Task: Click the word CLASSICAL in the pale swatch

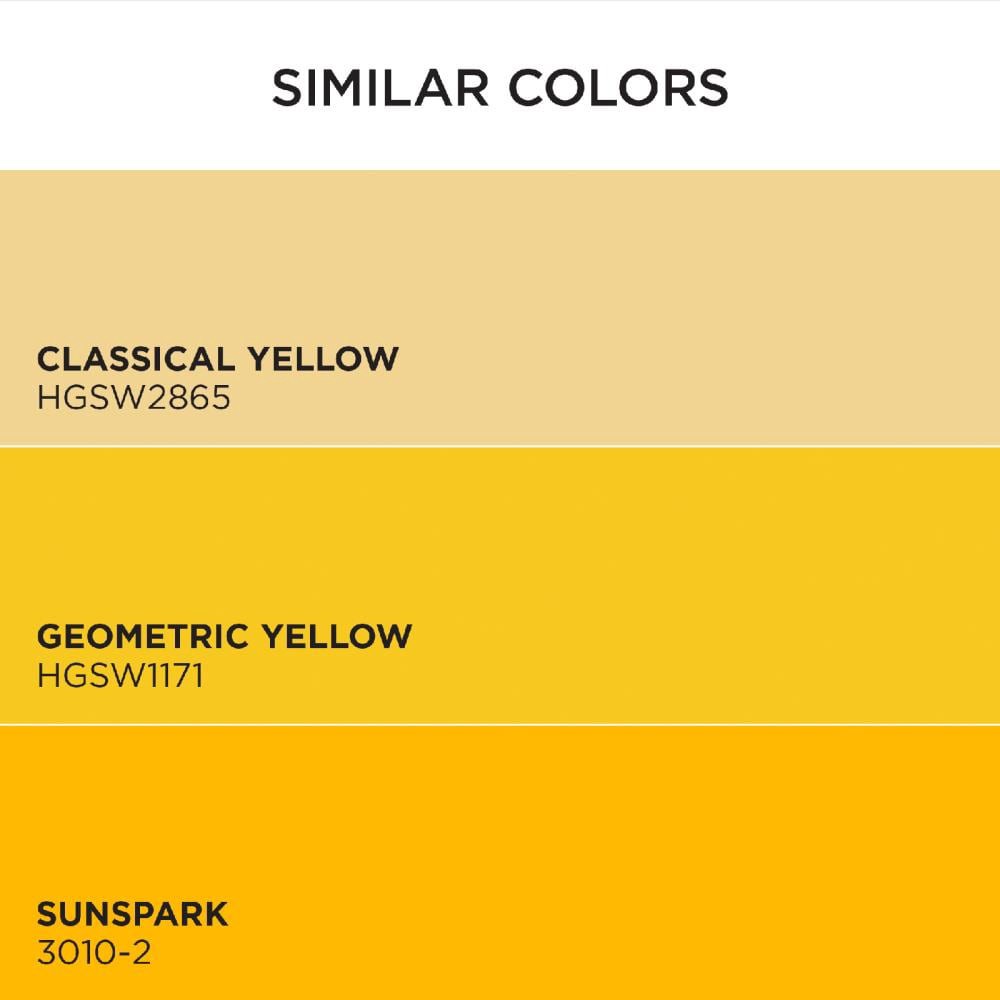Action: [x=136, y=359]
